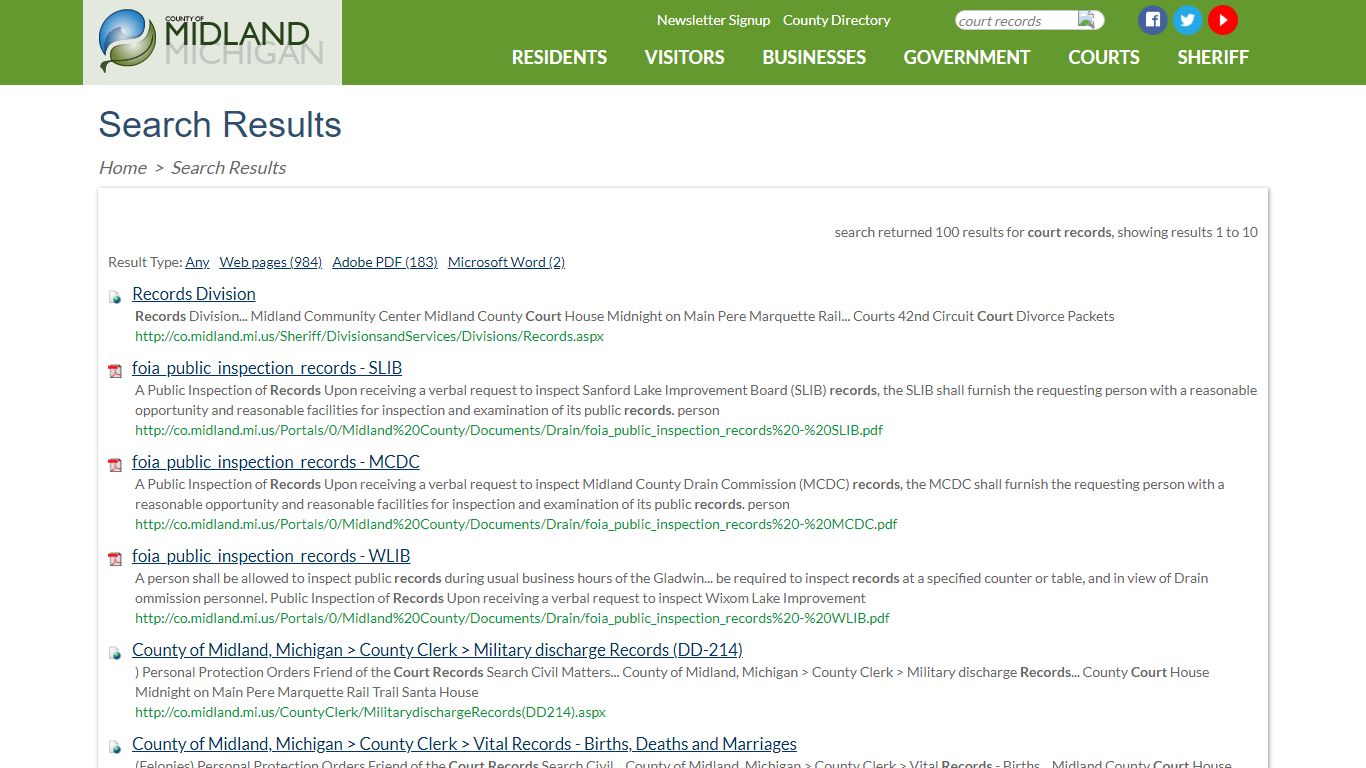Click the Newsletter Signup link
Viewport: 1366px width, 768px height.
pyautogui.click(x=713, y=20)
